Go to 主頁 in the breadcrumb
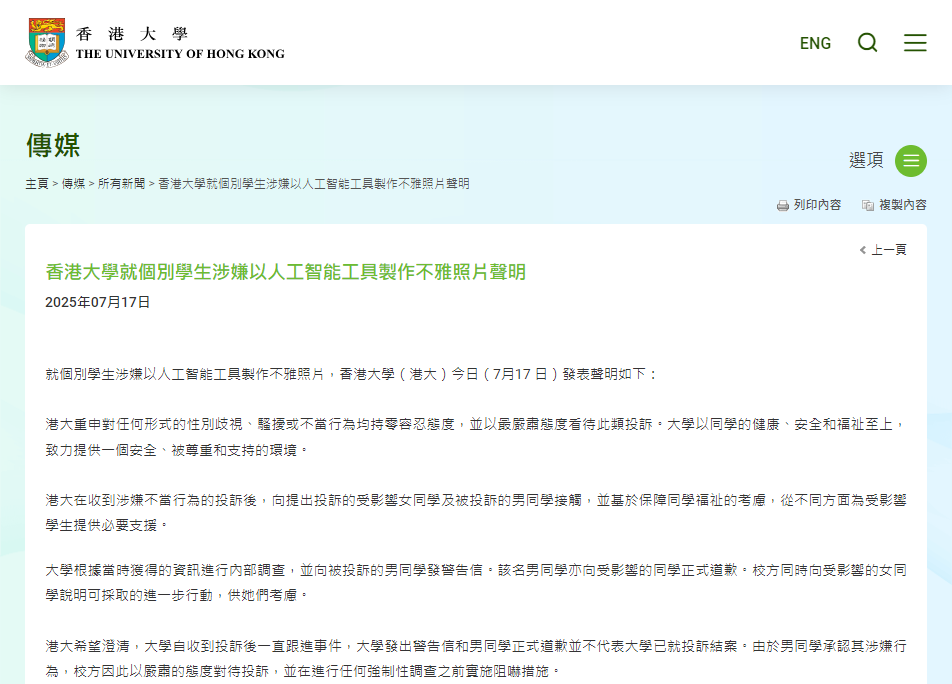952x684 pixels. [x=37, y=184]
